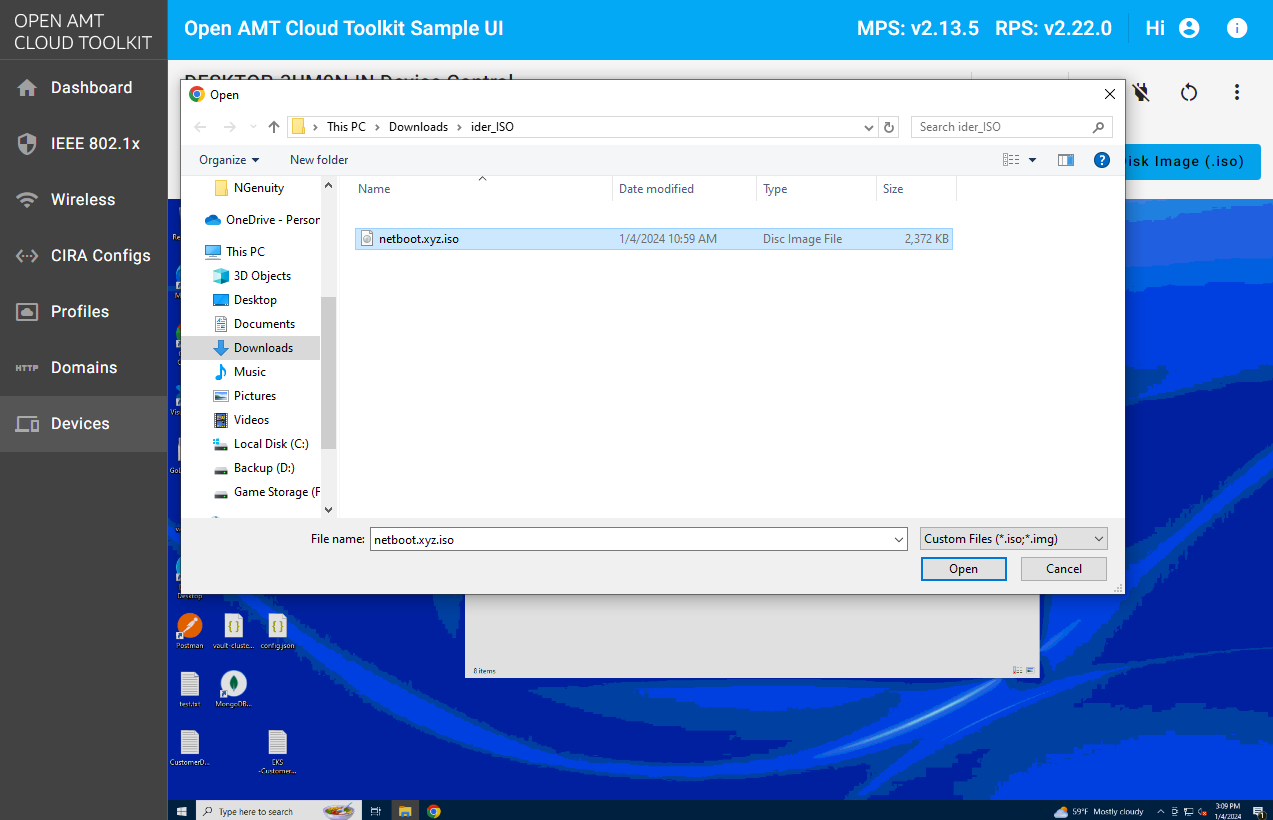Click the info icon in header
This screenshot has width=1273, height=820.
(1237, 28)
